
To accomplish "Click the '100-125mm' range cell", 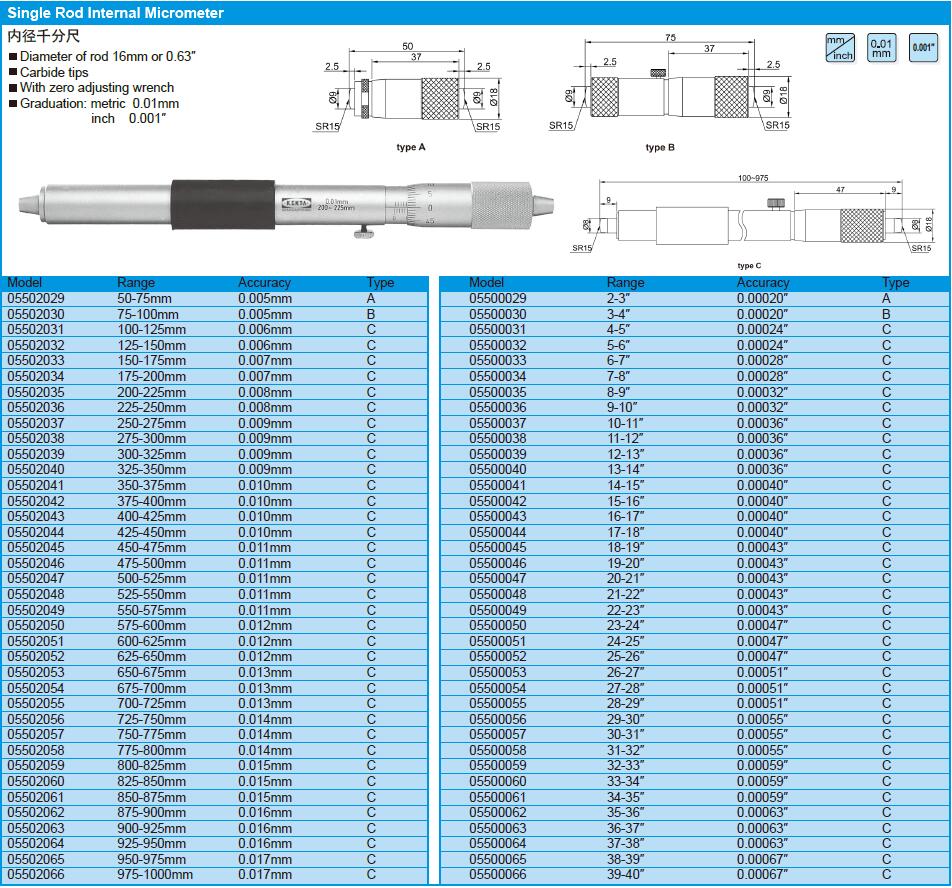I will tap(152, 330).
